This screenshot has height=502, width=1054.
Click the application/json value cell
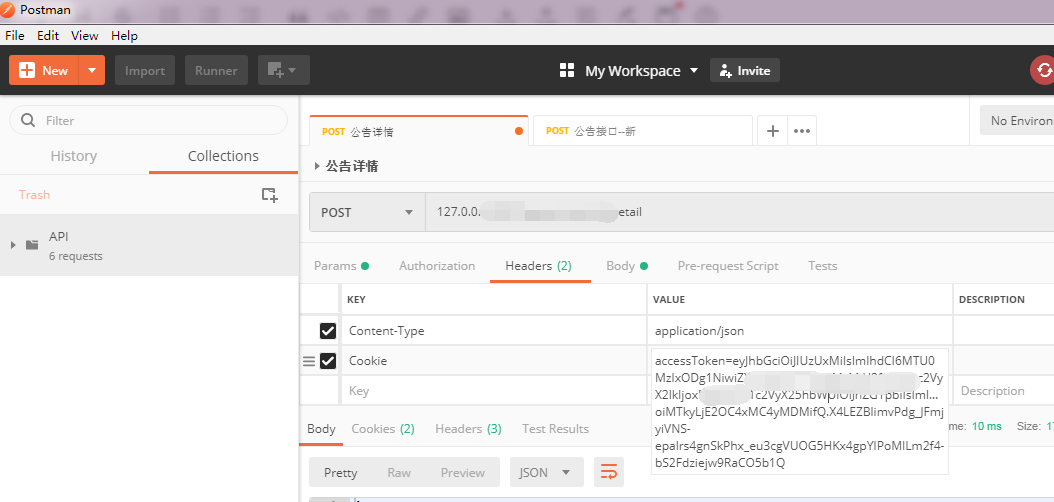click(x=800, y=331)
